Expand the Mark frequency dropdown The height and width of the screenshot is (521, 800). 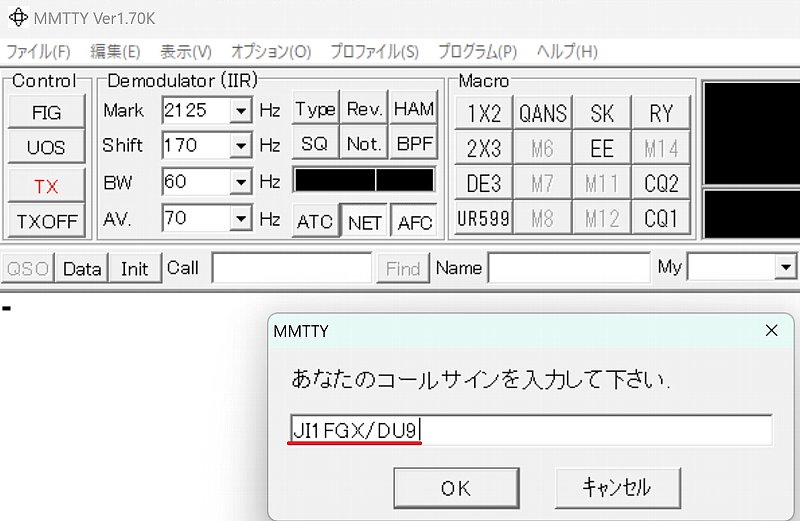tap(240, 110)
